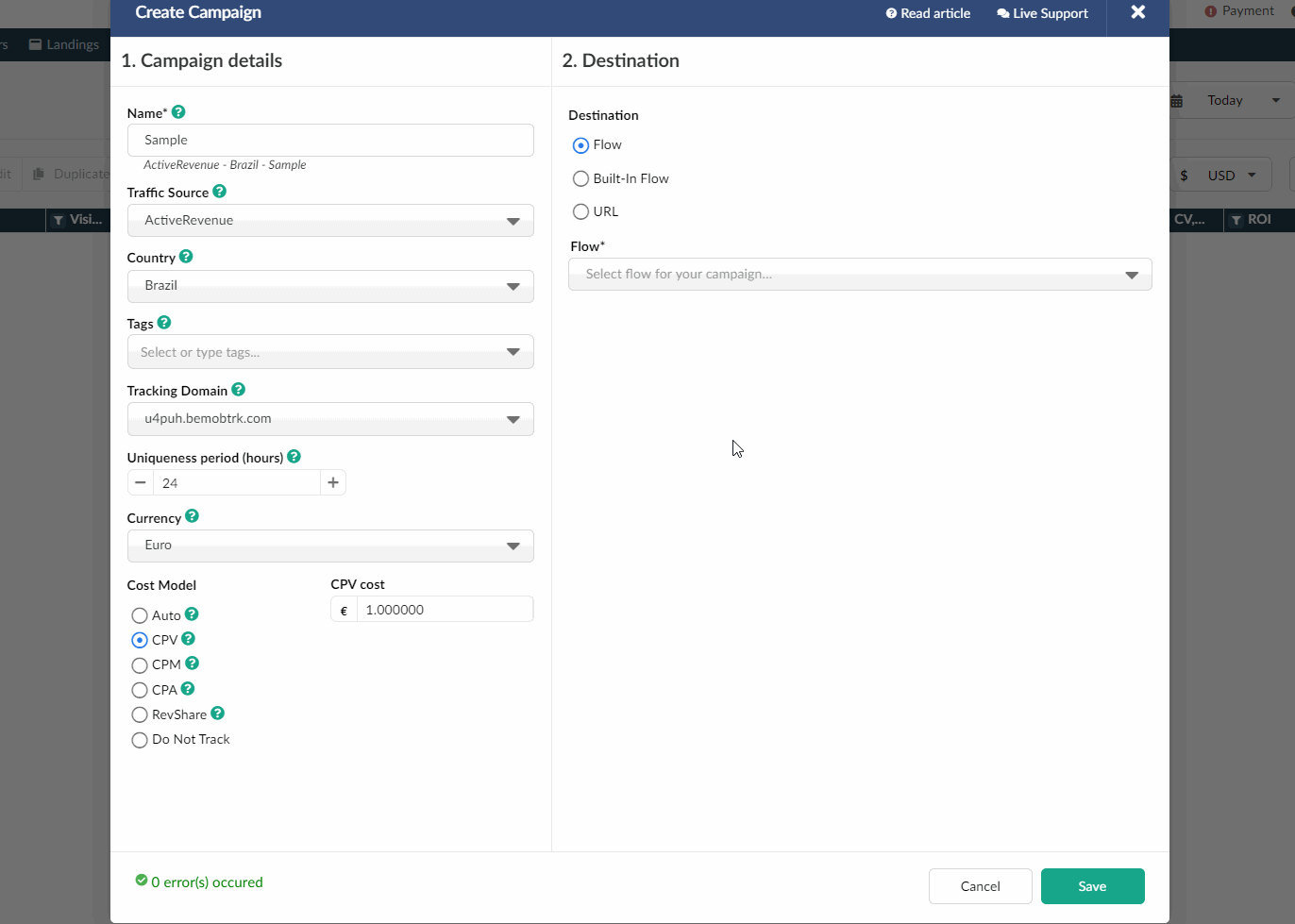The height and width of the screenshot is (924, 1295).
Task: Click the CPV cost value field
Action: [x=445, y=610]
